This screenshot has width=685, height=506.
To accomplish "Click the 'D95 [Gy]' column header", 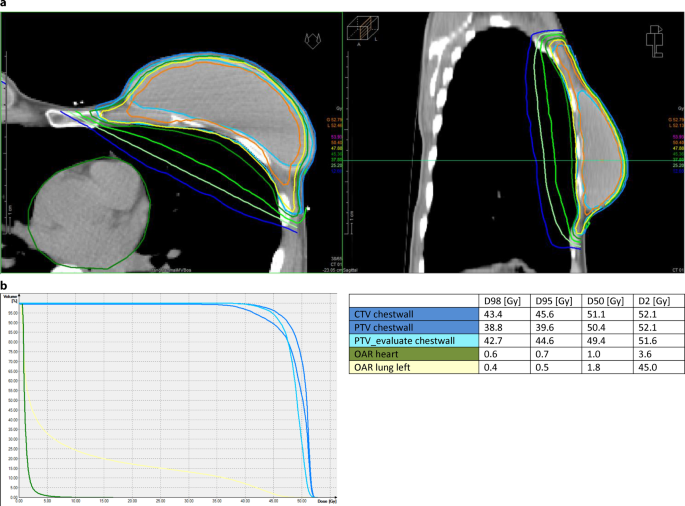I will click(554, 301).
